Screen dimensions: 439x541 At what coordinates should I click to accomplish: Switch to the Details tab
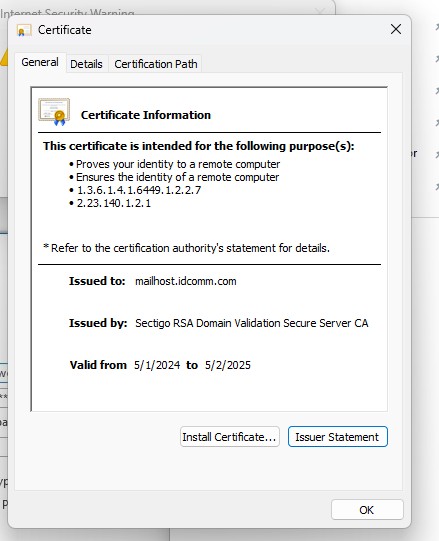tap(86, 64)
